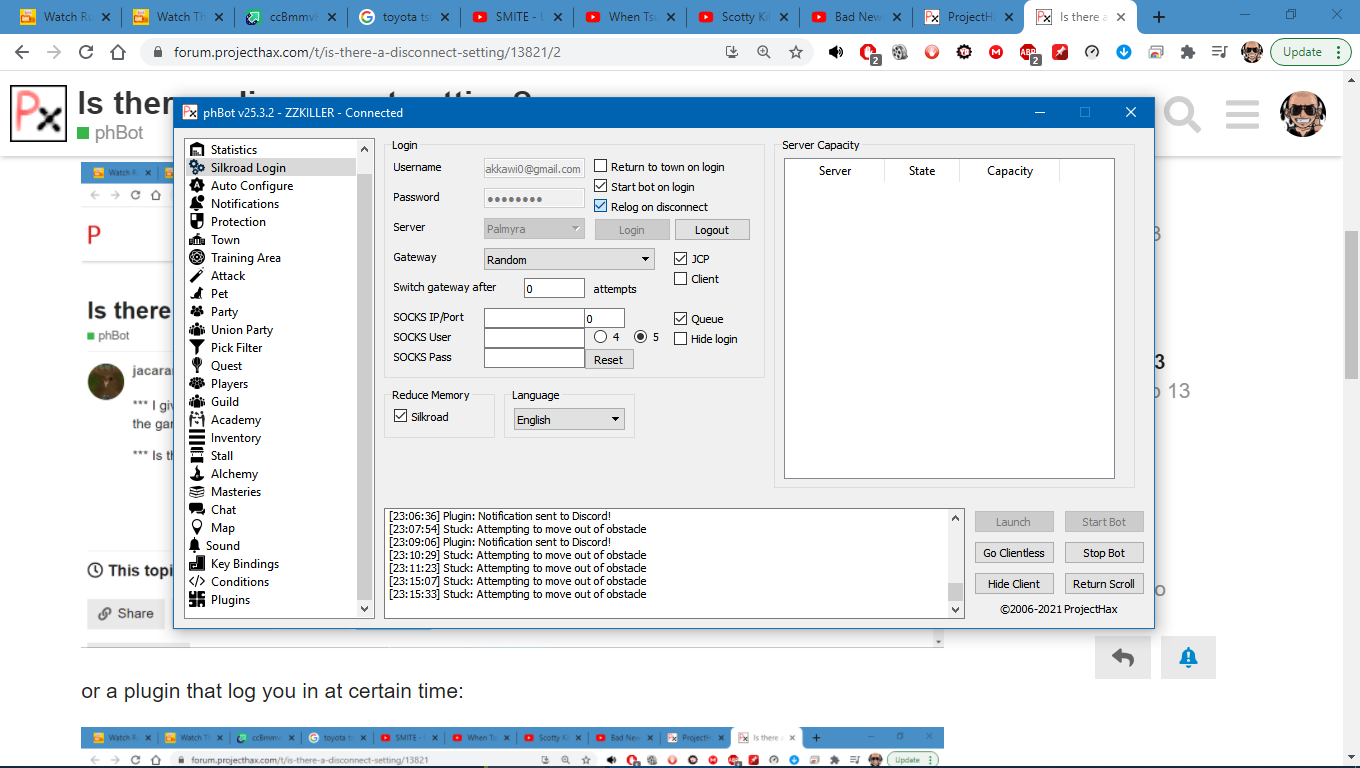Open the Alchemy flask icon
Screen dimensions: 1360x768
tap(197, 474)
